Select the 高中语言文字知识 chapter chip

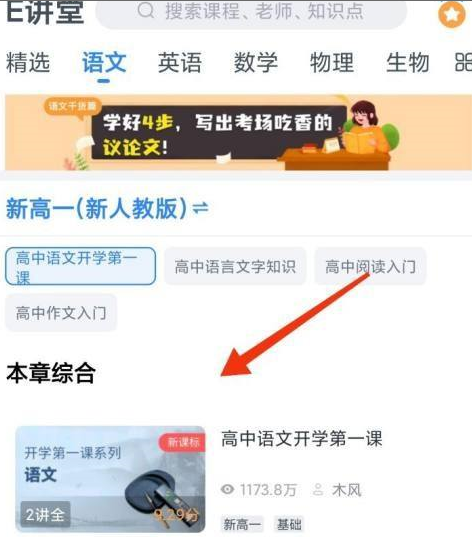click(235, 266)
